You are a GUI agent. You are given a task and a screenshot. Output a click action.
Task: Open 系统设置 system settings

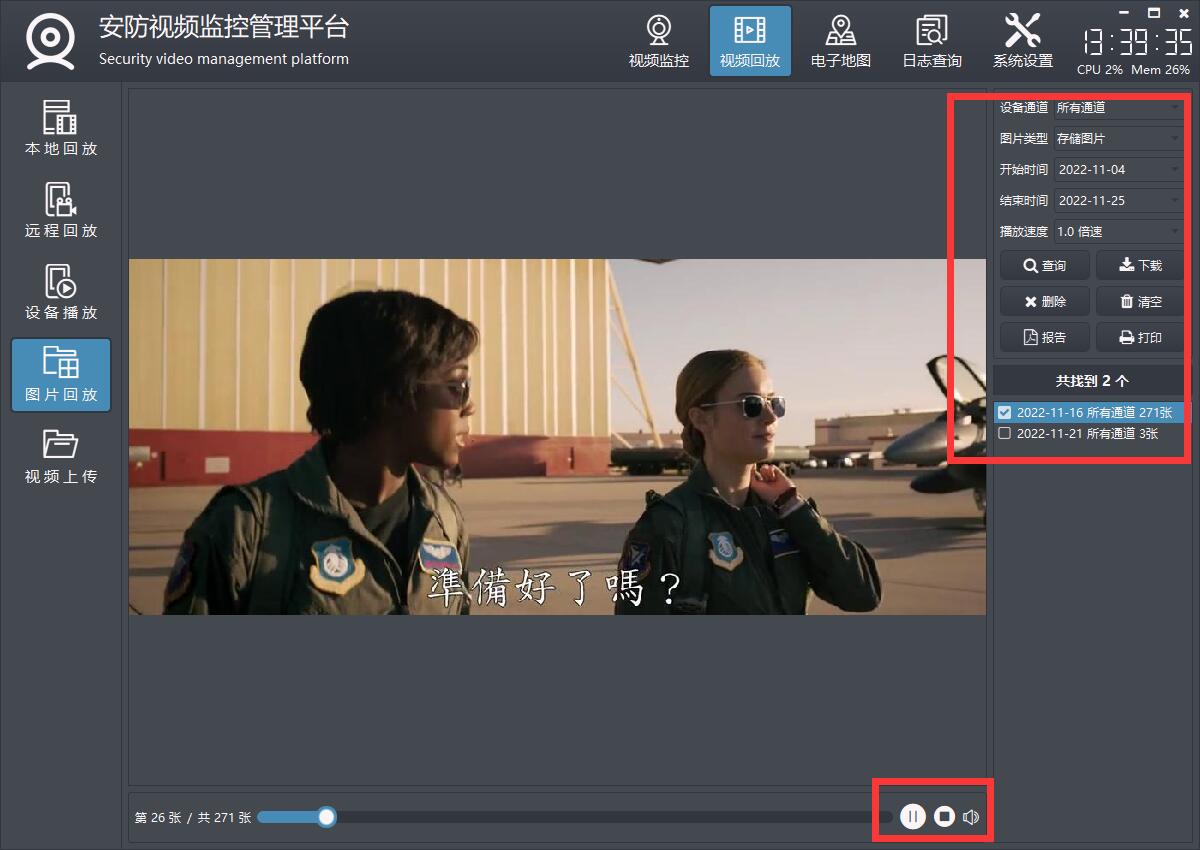coord(1022,41)
